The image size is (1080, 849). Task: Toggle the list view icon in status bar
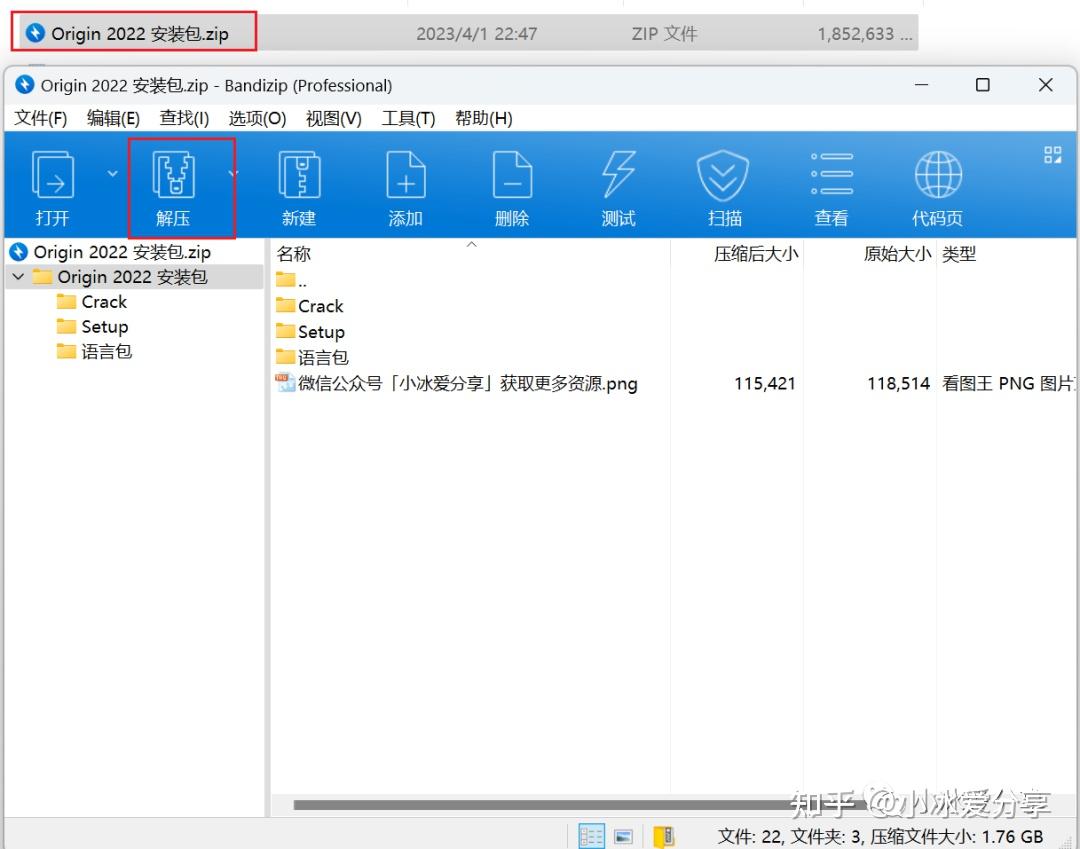point(591,835)
